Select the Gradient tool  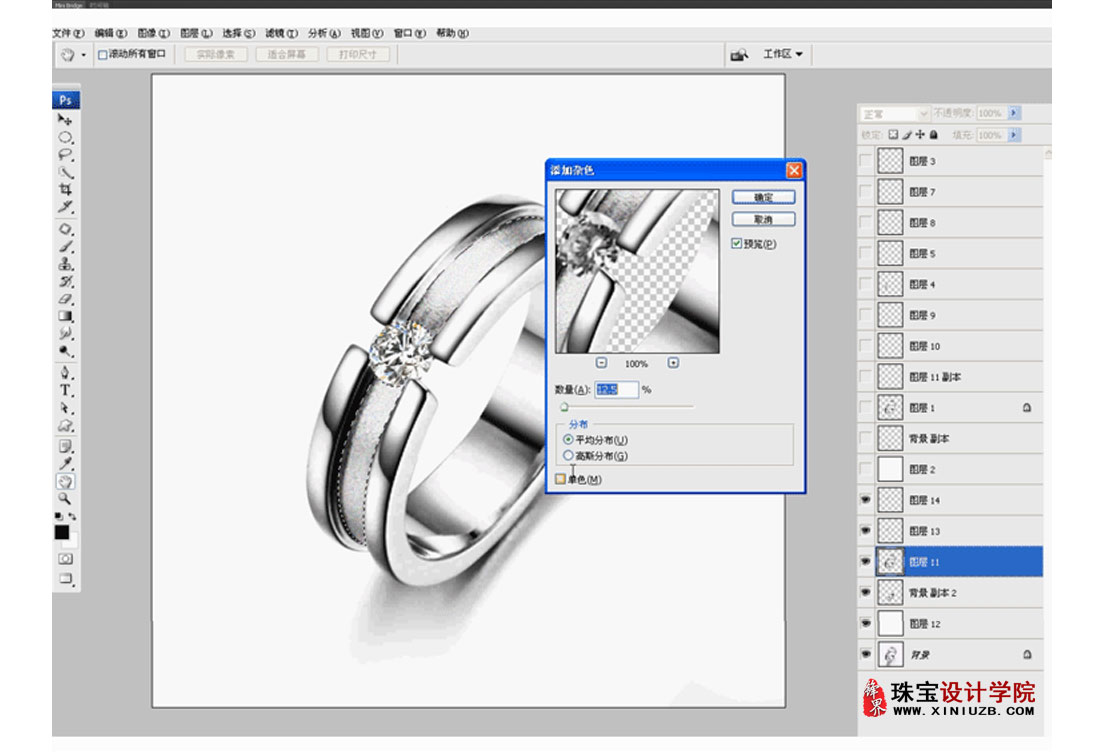pyautogui.click(x=65, y=316)
